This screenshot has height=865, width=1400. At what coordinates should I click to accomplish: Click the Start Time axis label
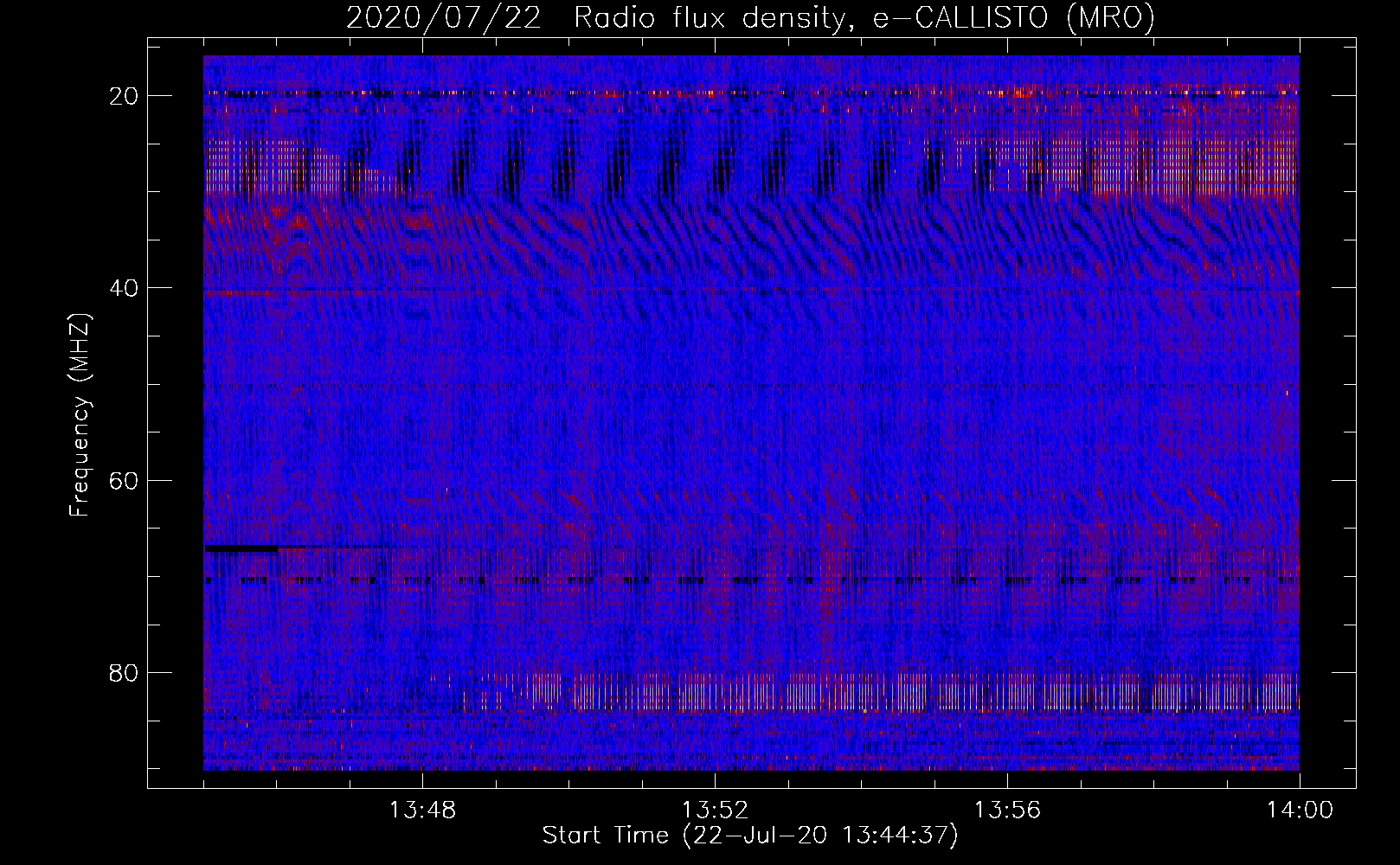click(750, 836)
